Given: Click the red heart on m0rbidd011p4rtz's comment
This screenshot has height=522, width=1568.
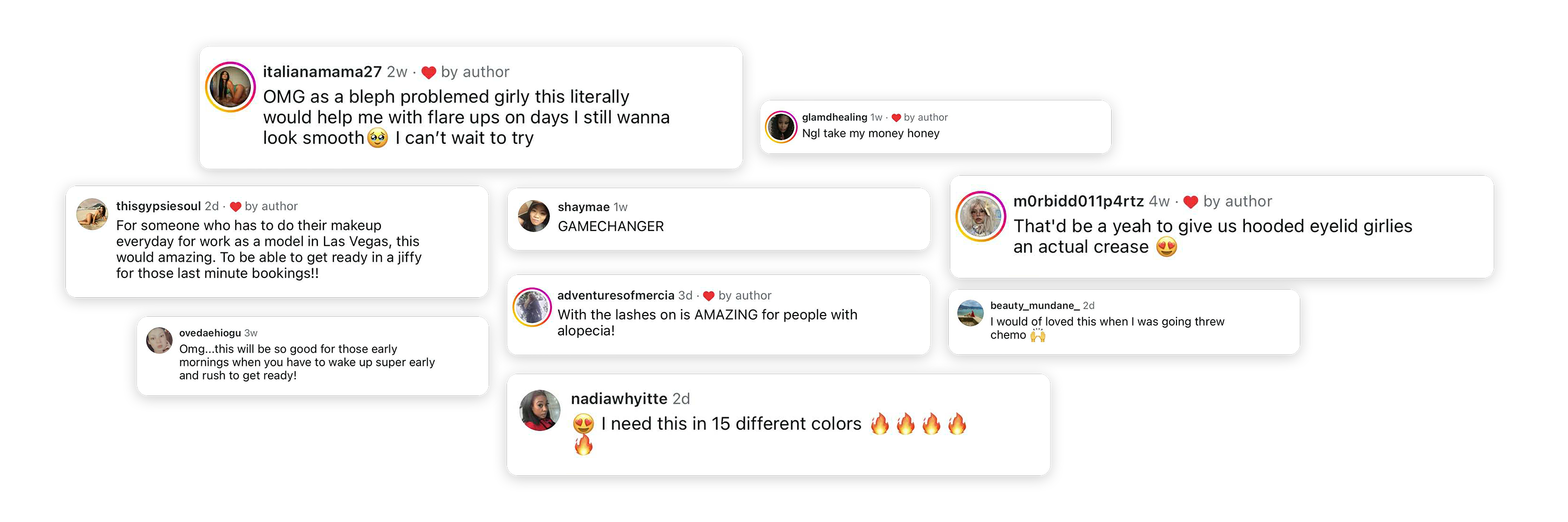Looking at the screenshot, I should pos(1191,202).
